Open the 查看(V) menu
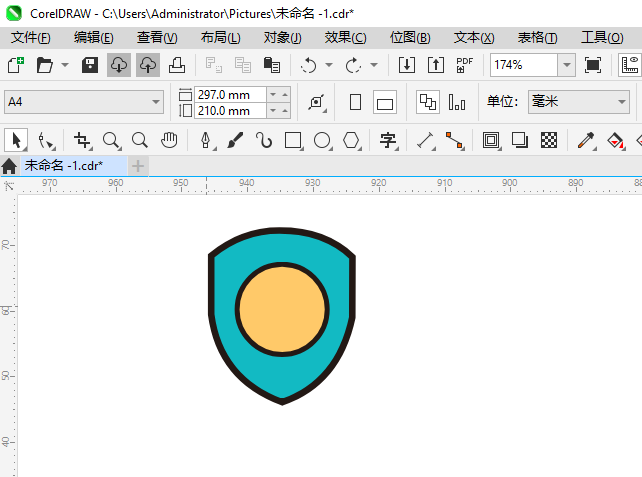642x477 pixels. tap(157, 38)
